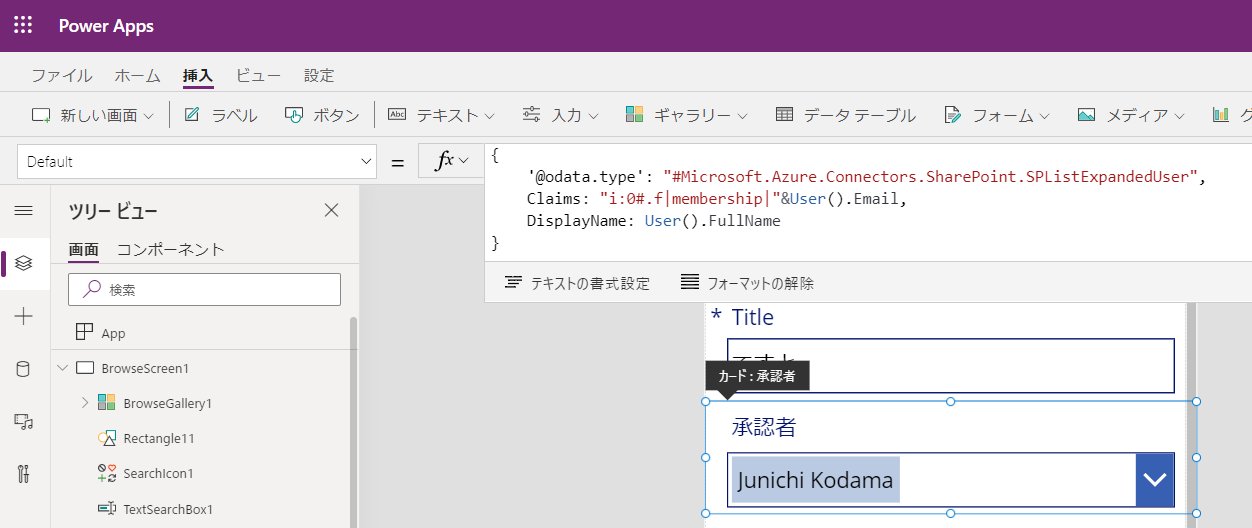Select SearchIcon1 in the tree
This screenshot has height=528, width=1252.
158,473
